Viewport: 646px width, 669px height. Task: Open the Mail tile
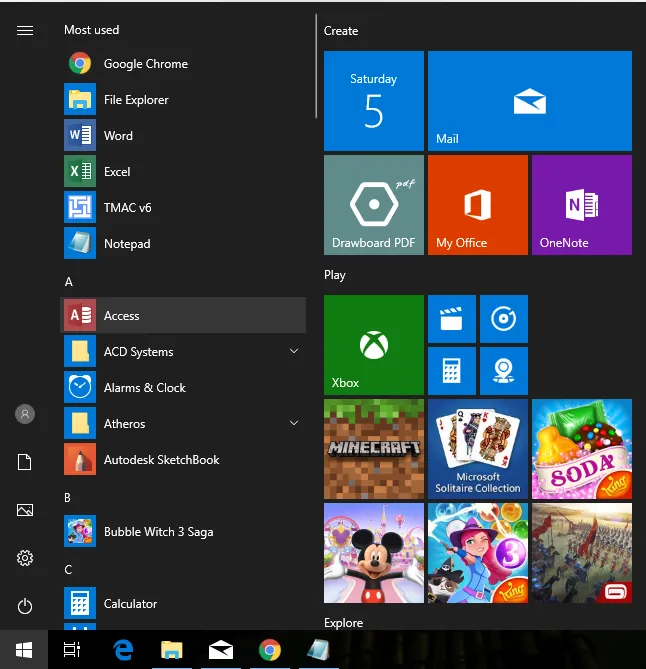[x=530, y=101]
